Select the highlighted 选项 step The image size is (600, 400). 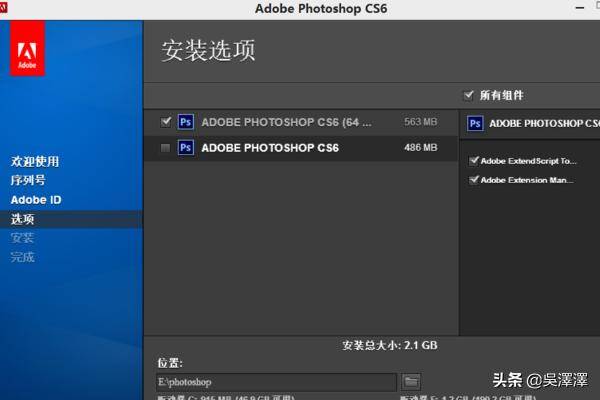click(22, 219)
